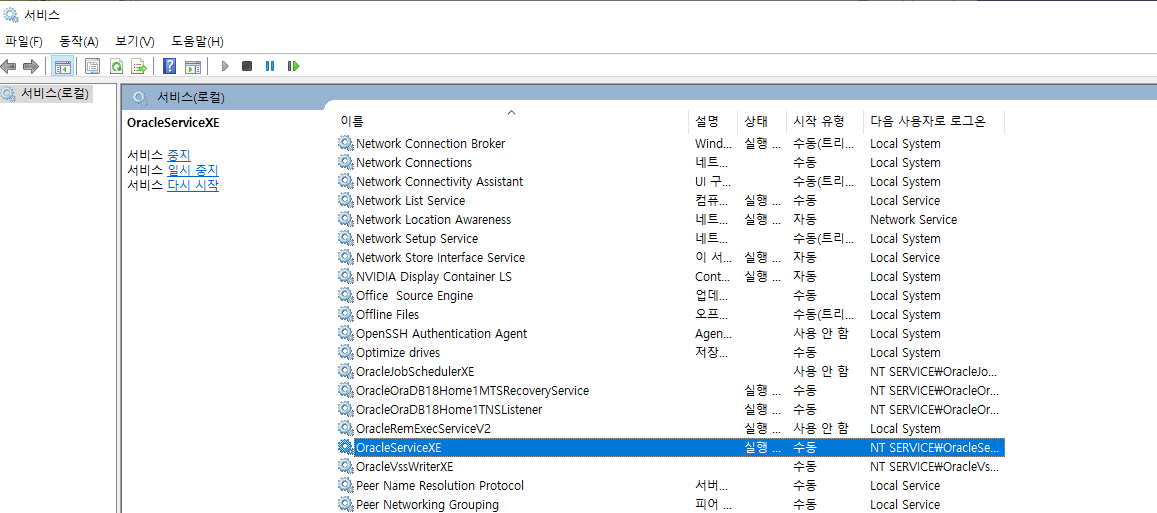Select the OracleRemExecServiceV2 name
1157x513 pixels.
pyautogui.click(x=423, y=428)
